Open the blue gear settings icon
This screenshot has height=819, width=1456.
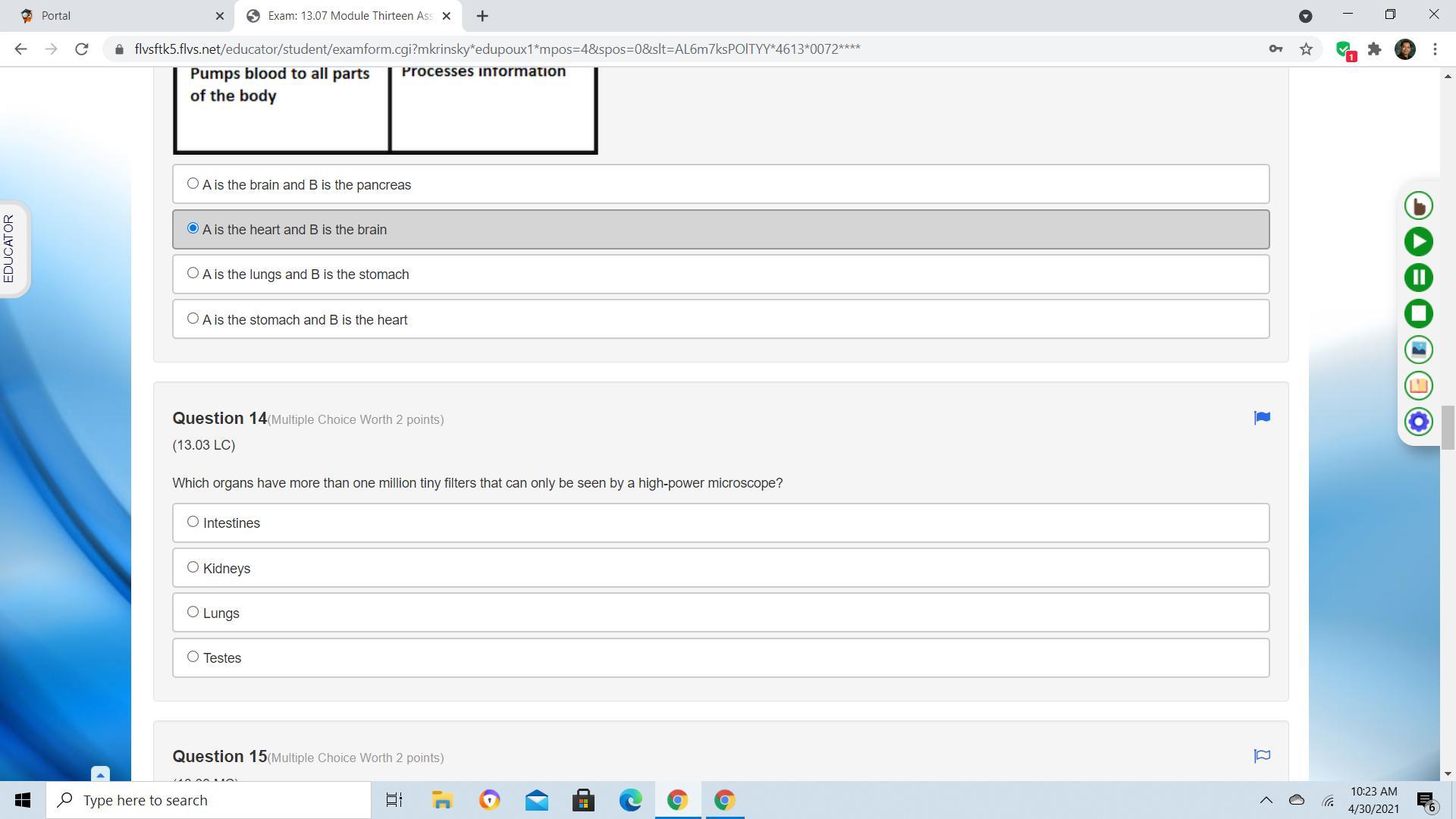click(x=1418, y=422)
